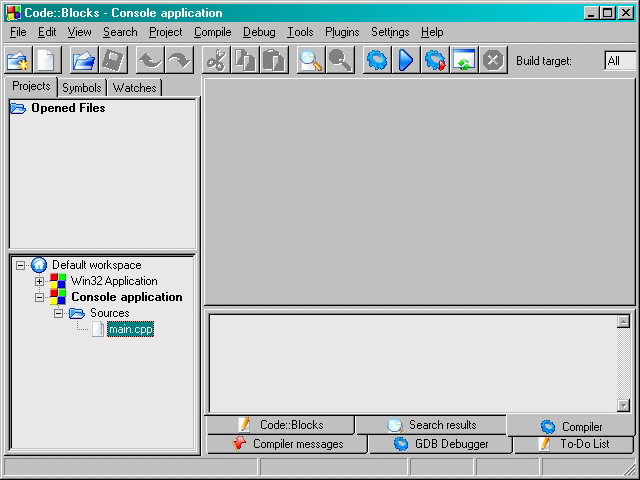Select Console application project label
Image resolution: width=640 pixels, height=480 pixels.
coord(127,297)
